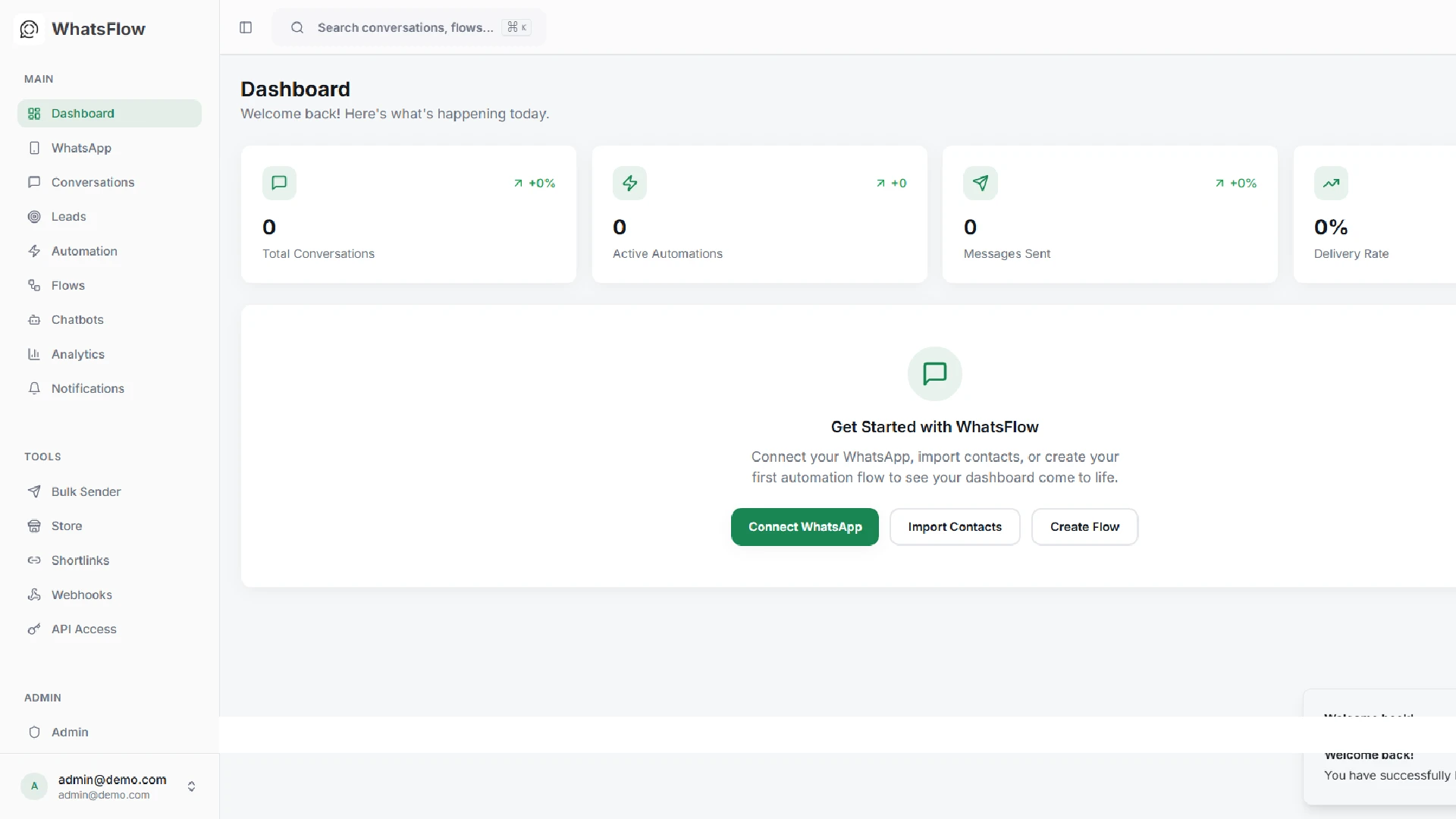
Task: Click the Active Automations label
Action: 667,254
